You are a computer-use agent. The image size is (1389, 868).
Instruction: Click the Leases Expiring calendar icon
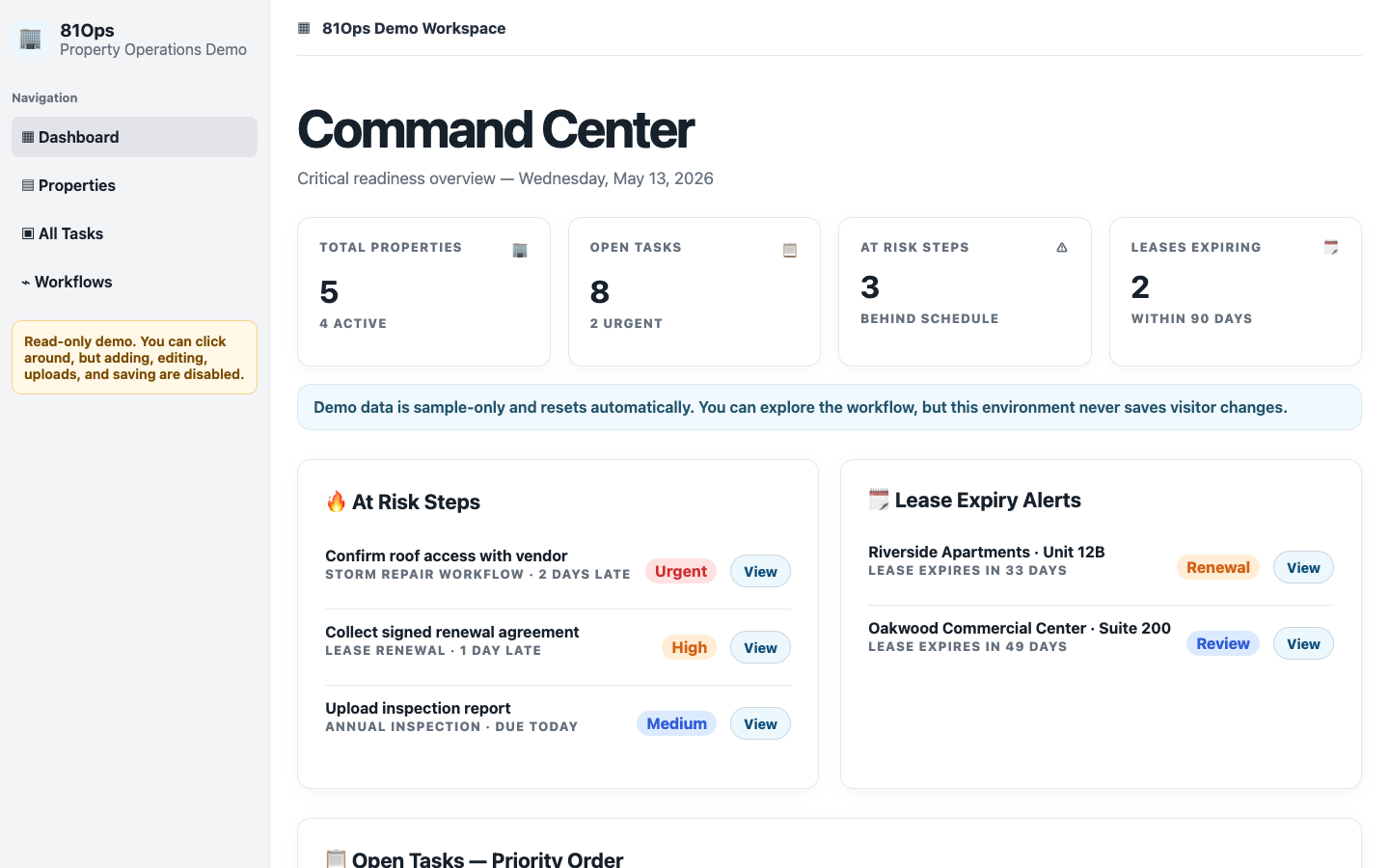(x=1331, y=248)
